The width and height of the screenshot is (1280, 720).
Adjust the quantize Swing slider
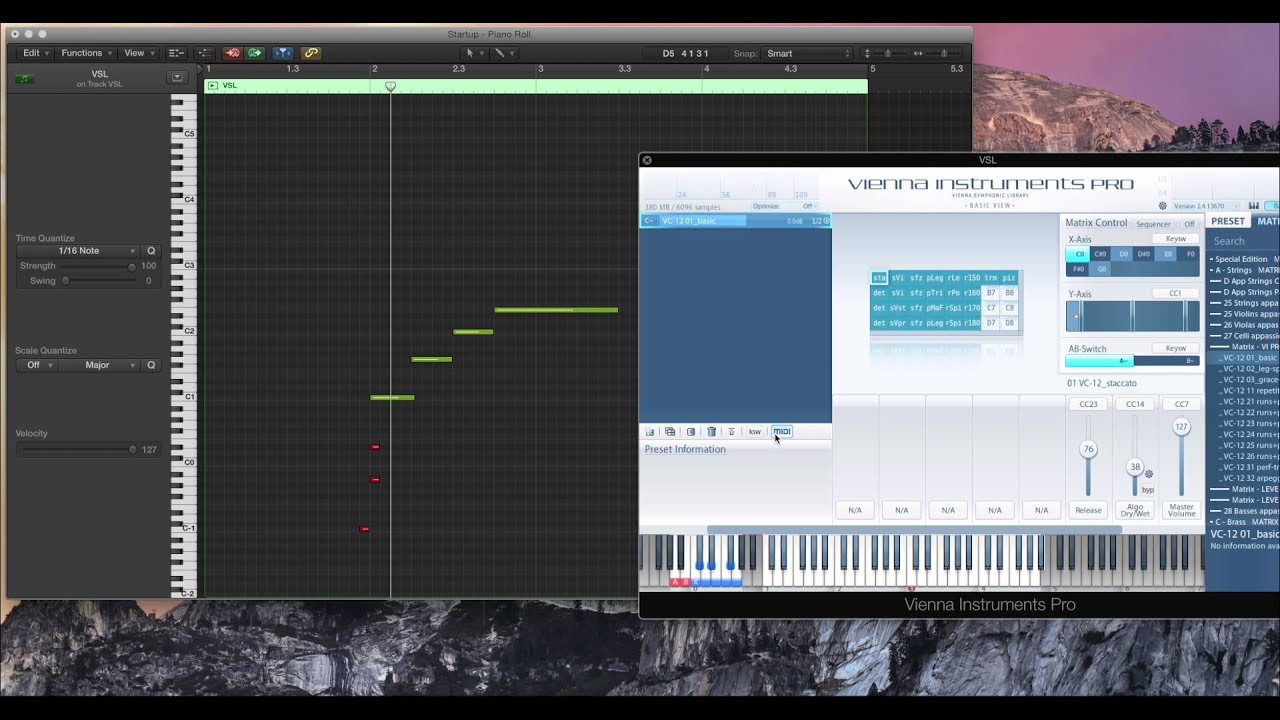pyautogui.click(x=98, y=281)
